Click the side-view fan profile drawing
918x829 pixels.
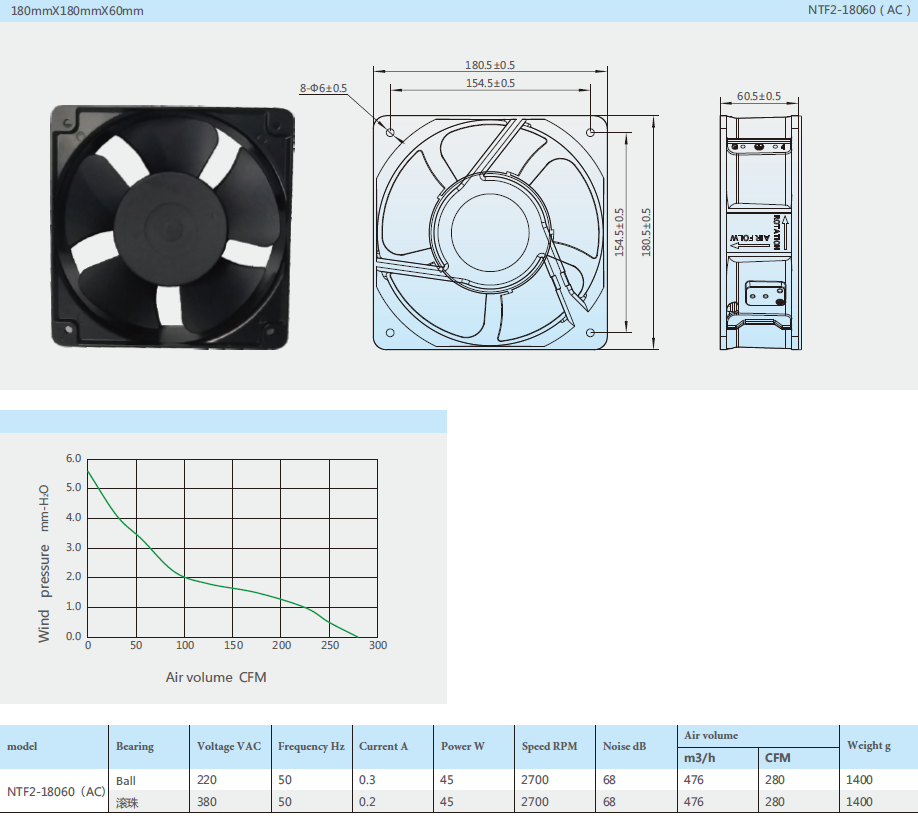[760, 232]
